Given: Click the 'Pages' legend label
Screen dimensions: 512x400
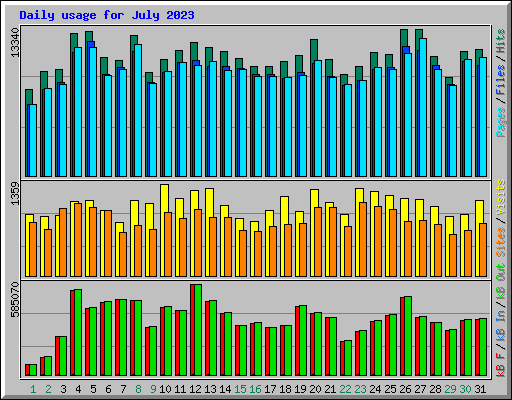Looking at the screenshot, I should (501, 122).
